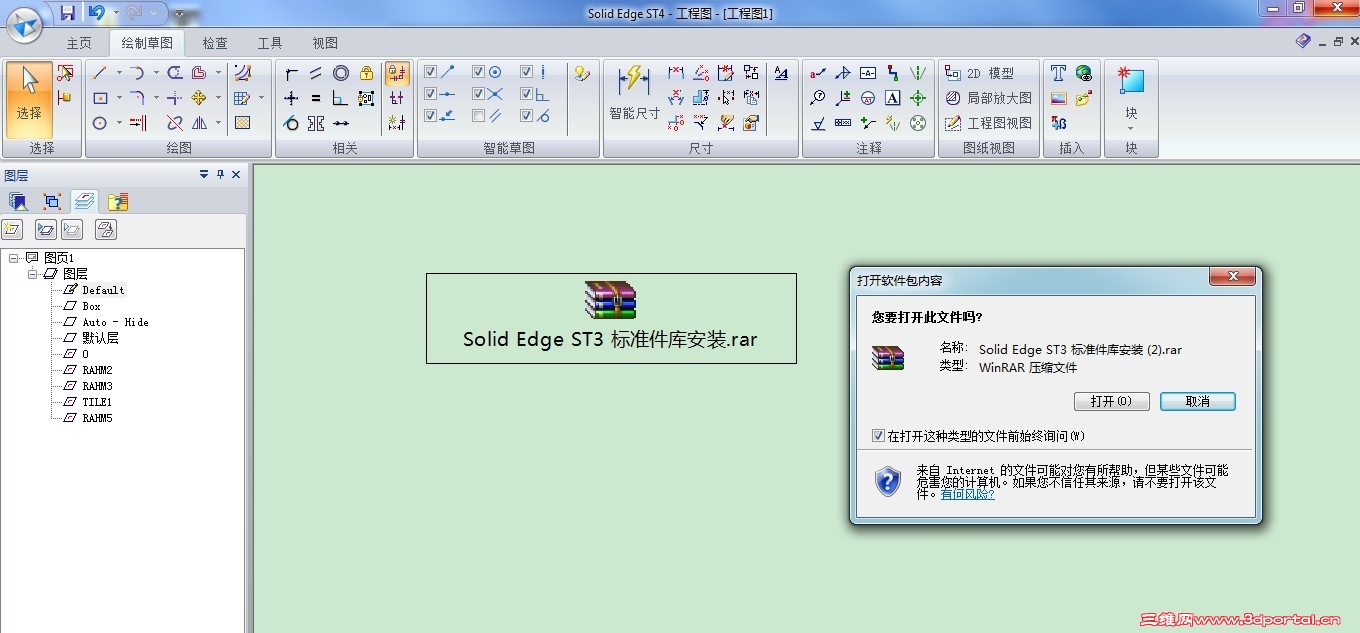Screen dimensions: 1360x633
Task: Click the 工程图视图 button
Action: click(x=988, y=123)
